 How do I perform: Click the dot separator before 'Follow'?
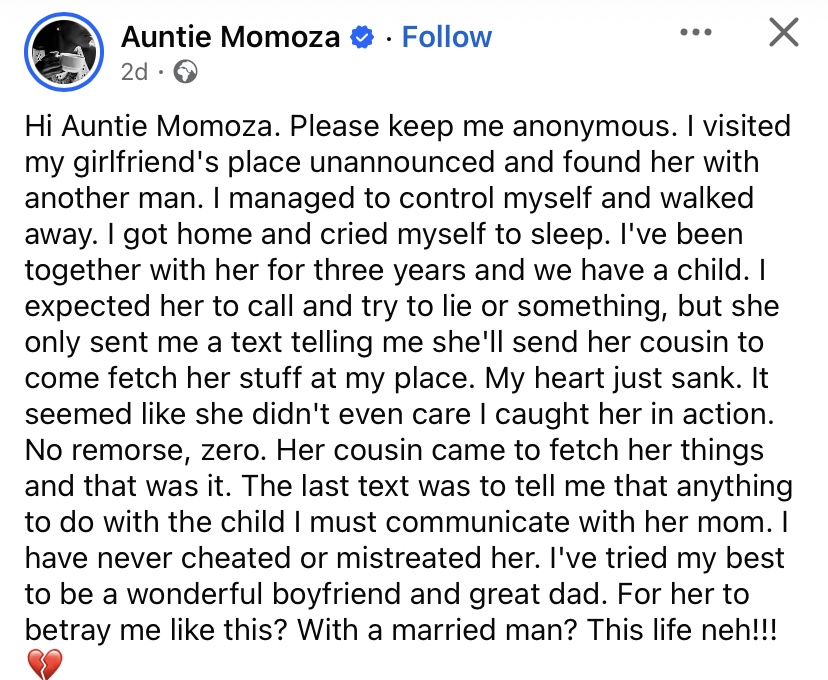point(389,36)
